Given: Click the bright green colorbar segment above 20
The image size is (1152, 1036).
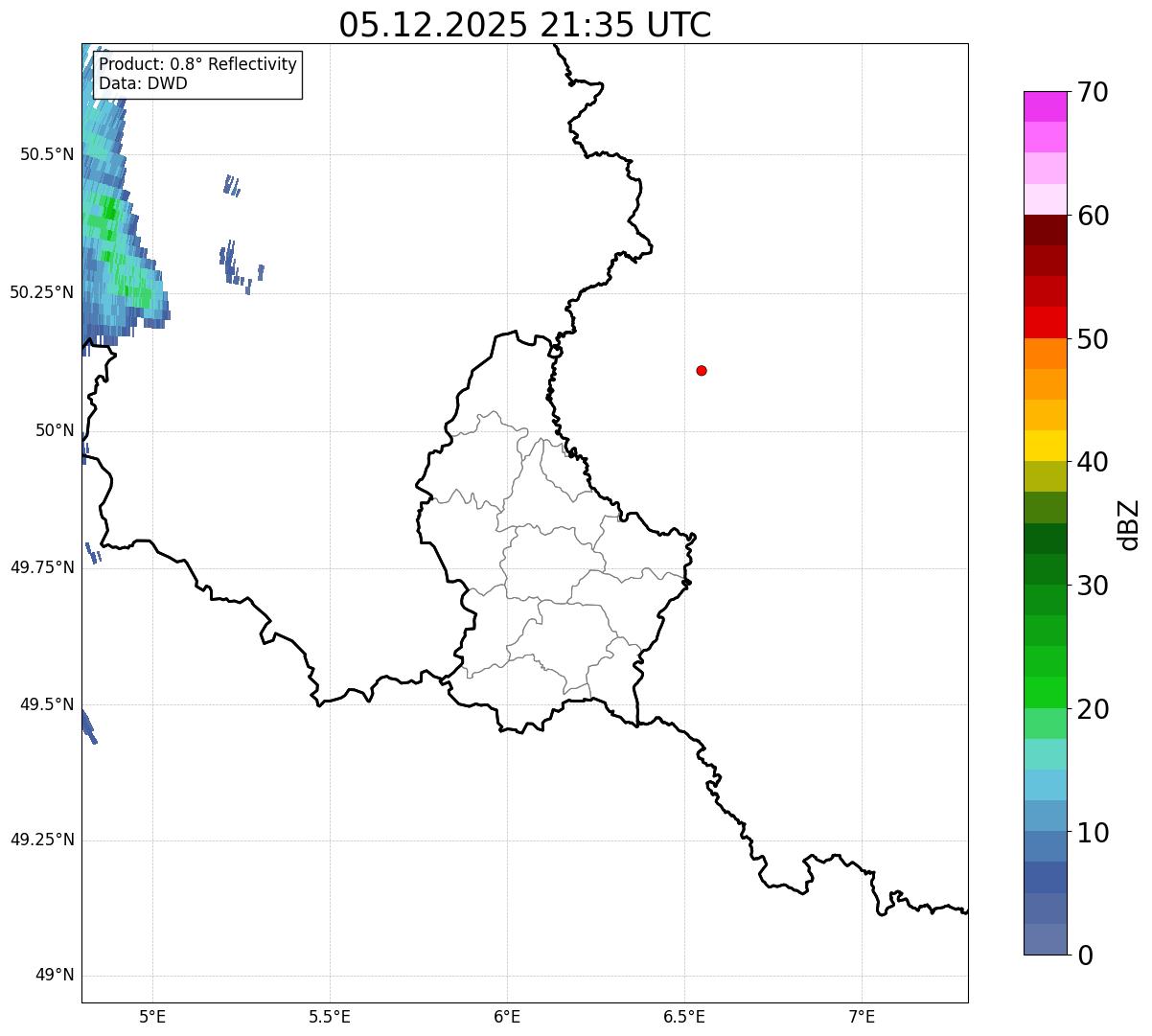Looking at the screenshot, I should tap(1046, 693).
